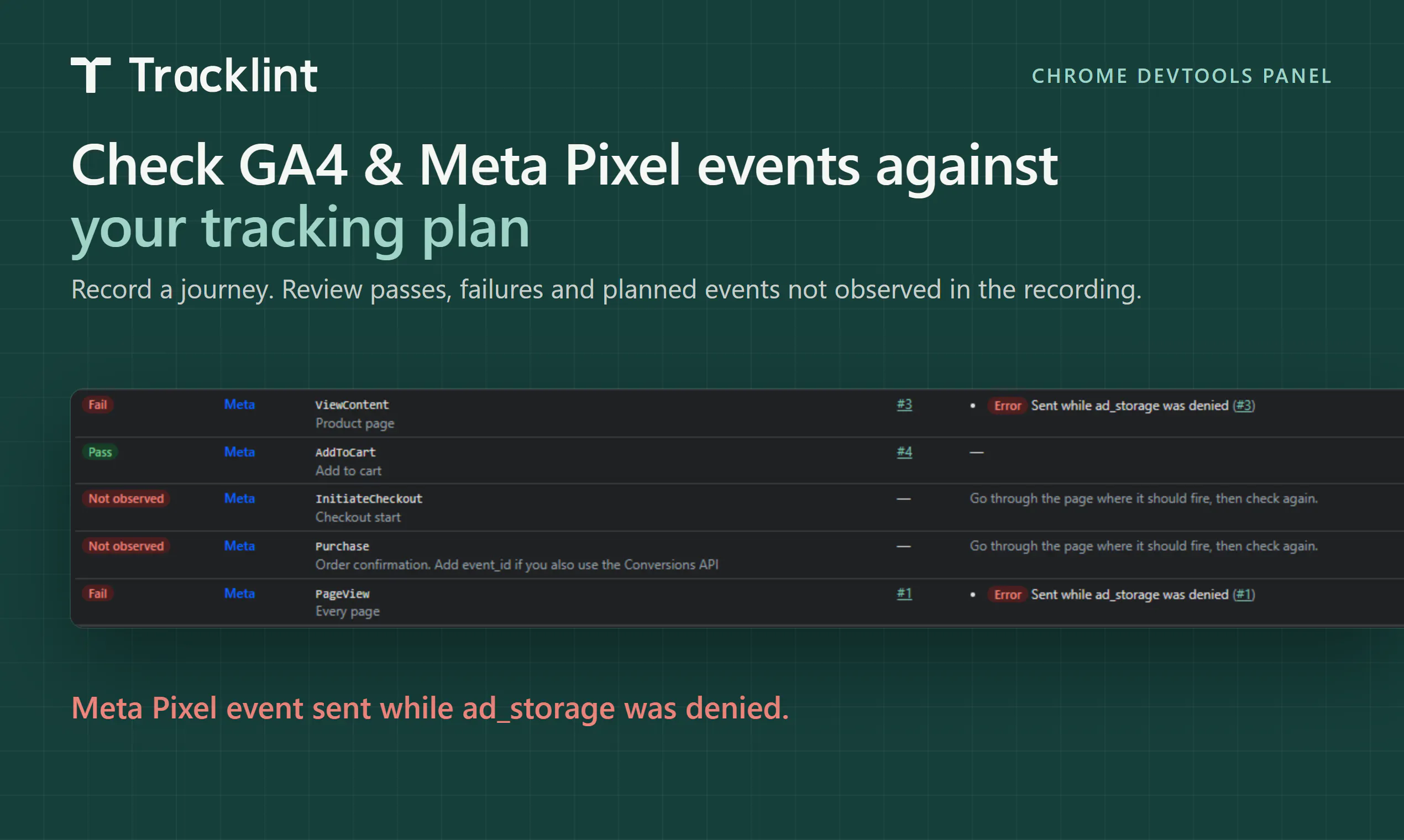Viewport: 1404px width, 840px height.
Task: Click Error badge in PageView row
Action: 1007,595
